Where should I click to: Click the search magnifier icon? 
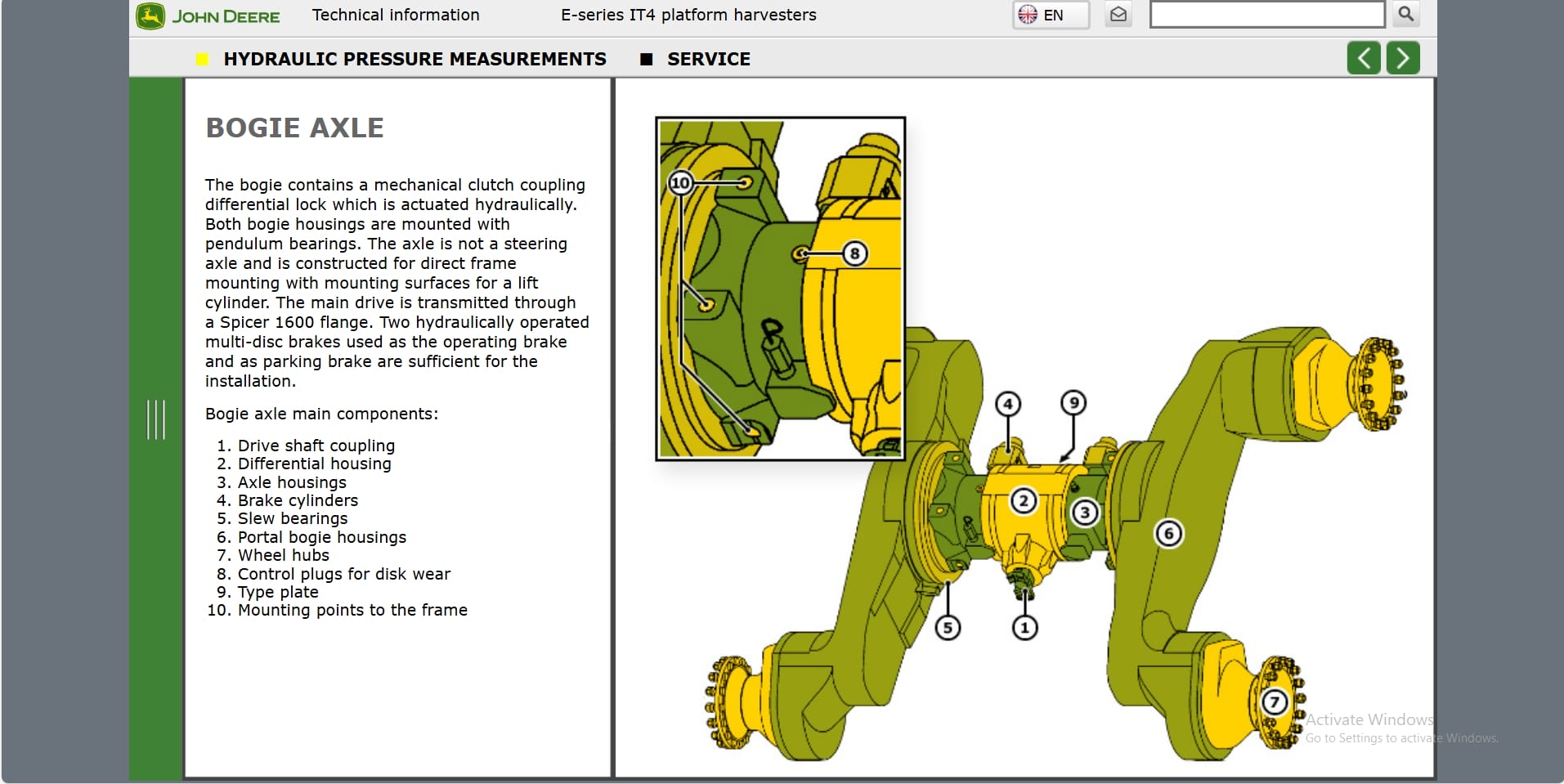pyautogui.click(x=1405, y=14)
